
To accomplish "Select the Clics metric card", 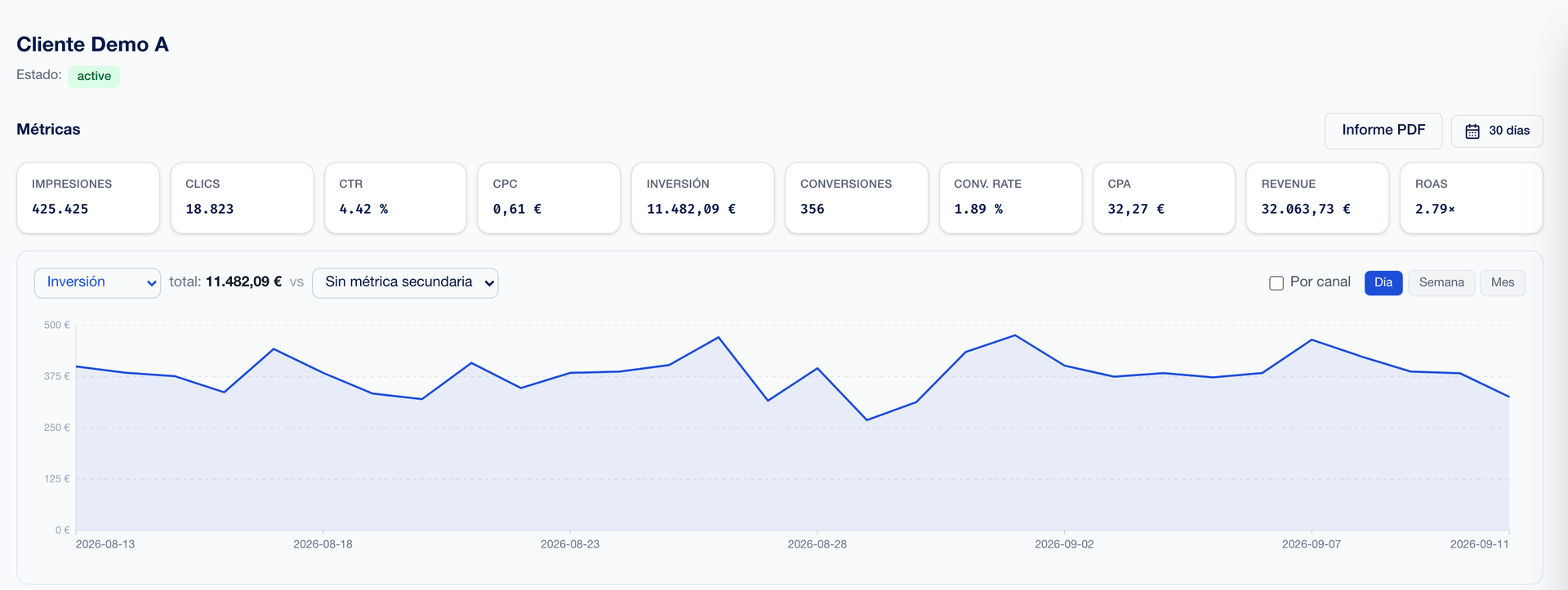I will (242, 198).
